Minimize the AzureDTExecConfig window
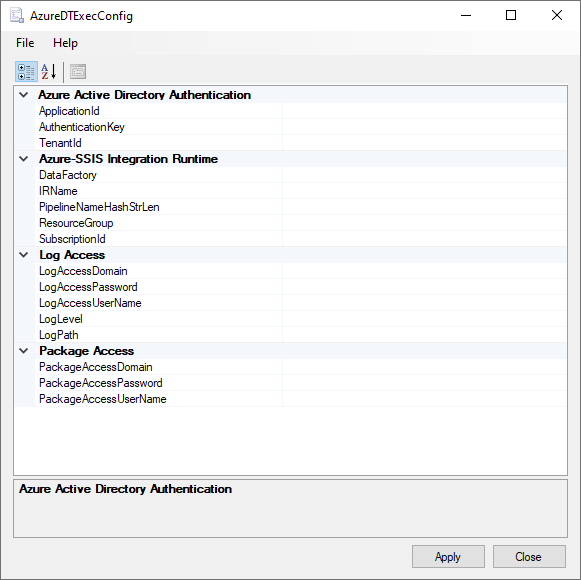Image resolution: width=581 pixels, height=580 pixels. tap(466, 16)
